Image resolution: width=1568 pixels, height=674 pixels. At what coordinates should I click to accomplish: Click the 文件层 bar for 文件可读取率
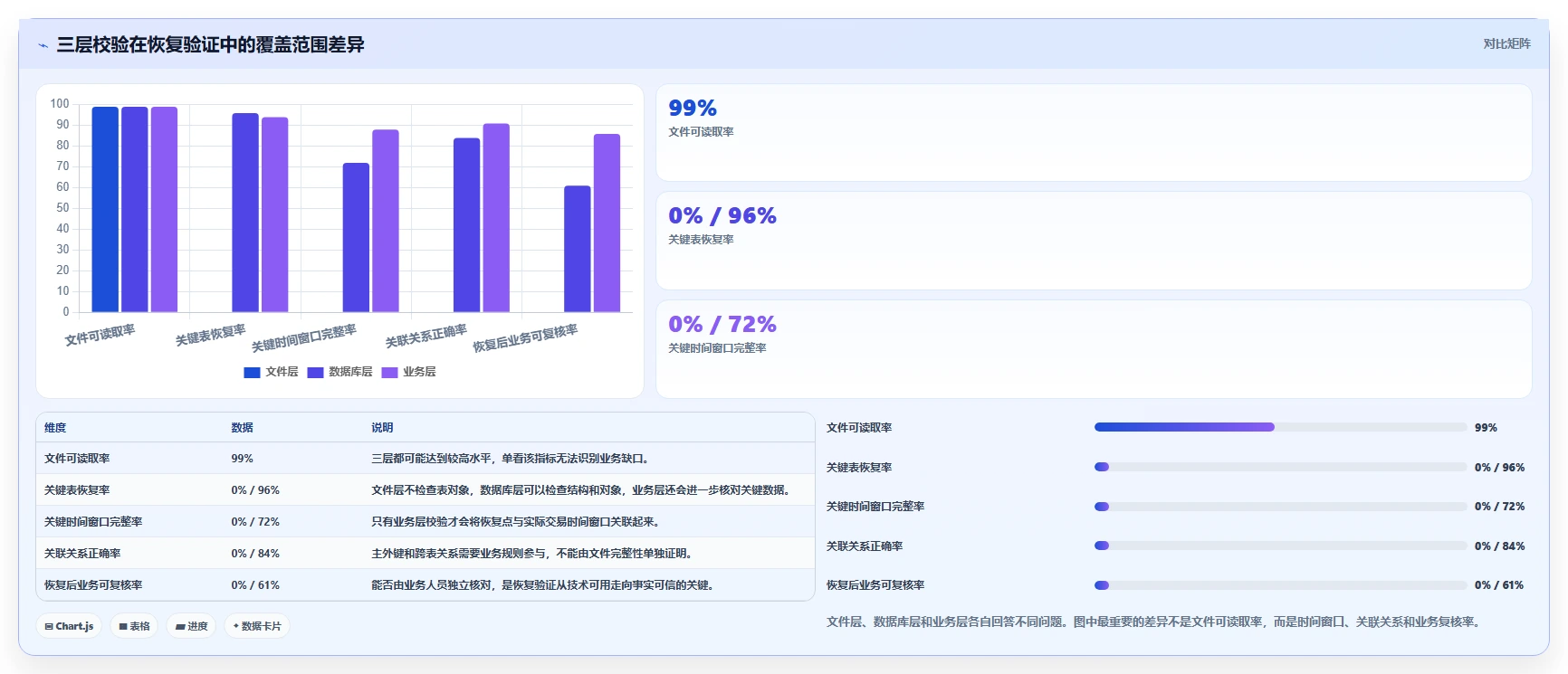[x=105, y=210]
